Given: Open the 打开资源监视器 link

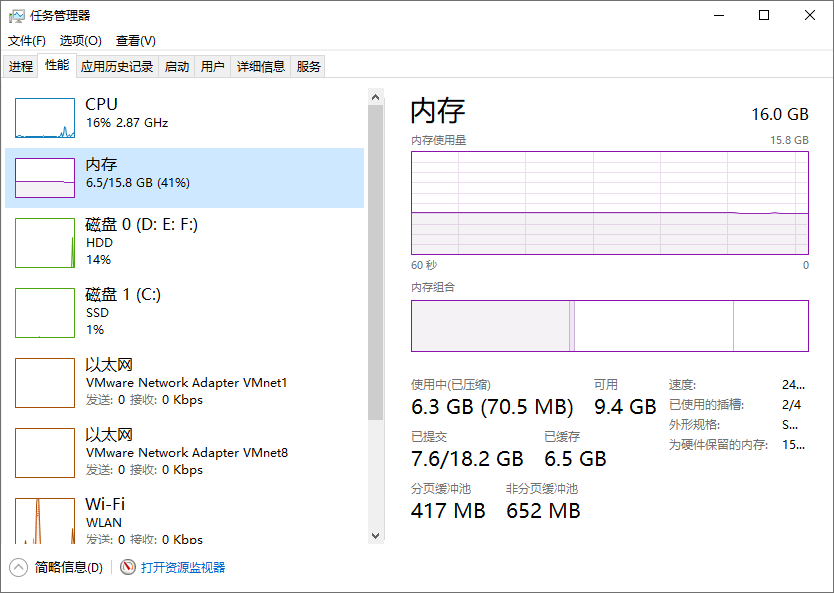Looking at the screenshot, I should (183, 567).
